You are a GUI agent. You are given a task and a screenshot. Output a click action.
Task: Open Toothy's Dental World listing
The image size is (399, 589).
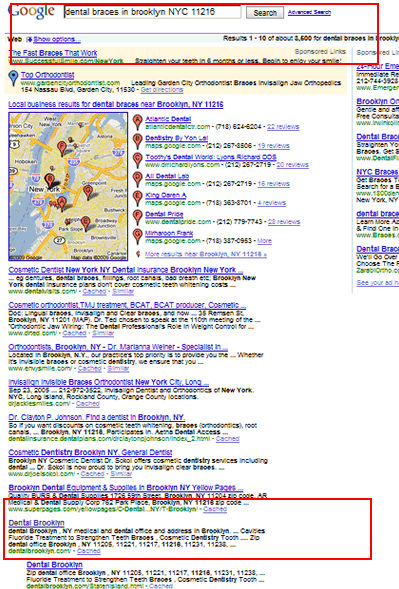pyautogui.click(x=211, y=157)
